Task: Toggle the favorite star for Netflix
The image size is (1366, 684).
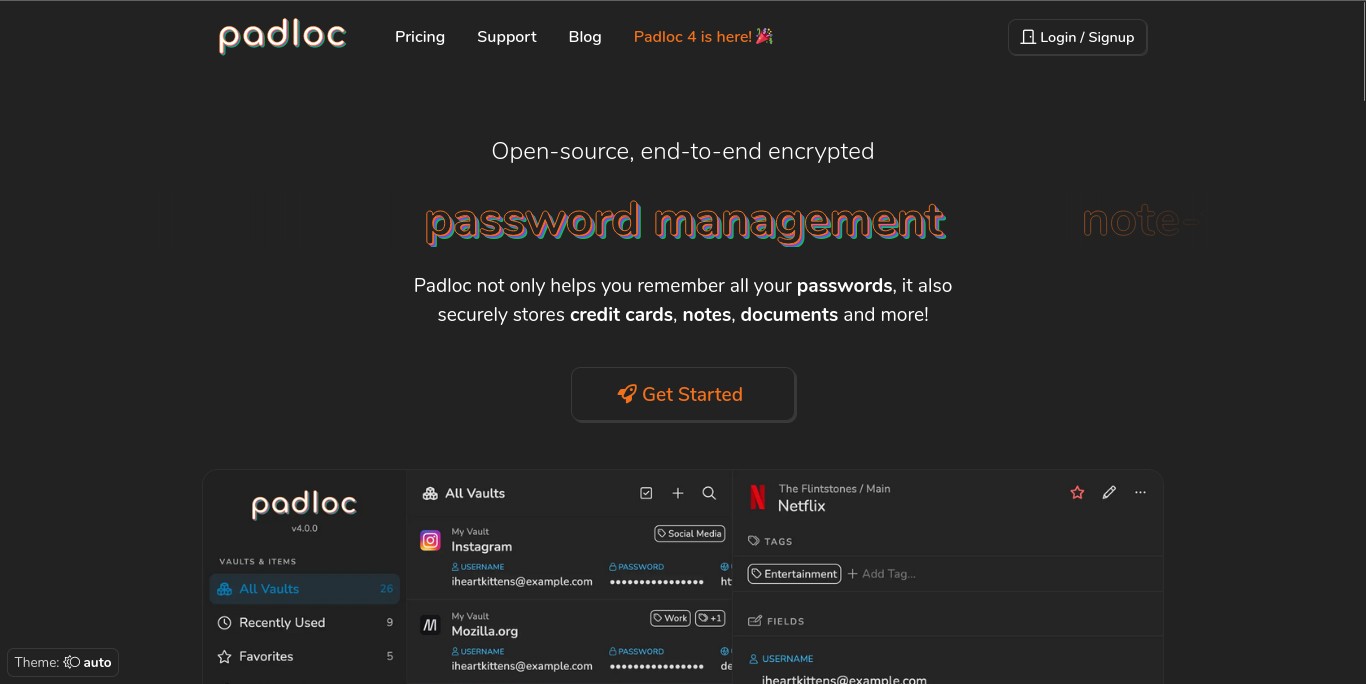Action: [x=1077, y=493]
